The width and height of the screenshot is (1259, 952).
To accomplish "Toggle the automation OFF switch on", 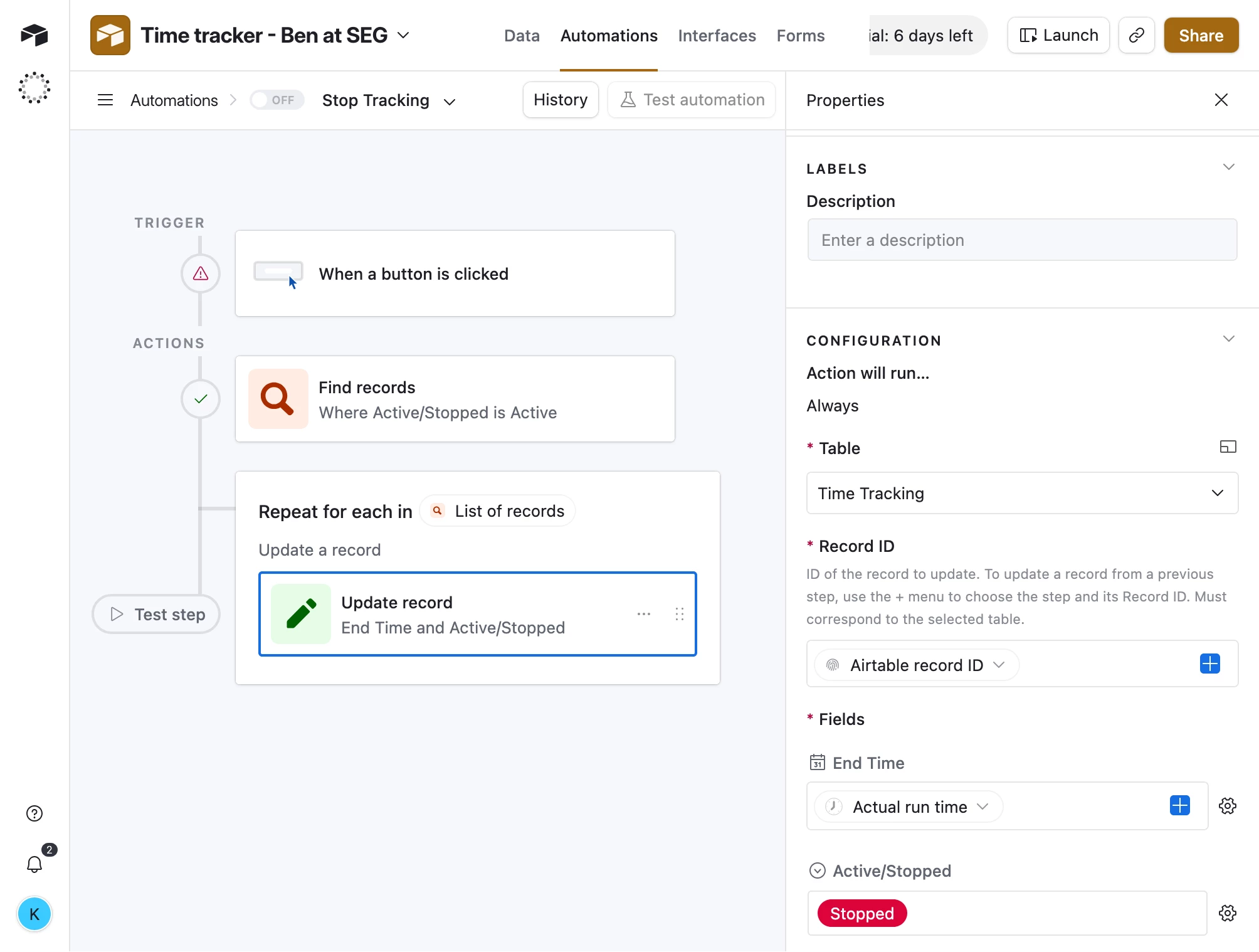I will pos(277,100).
